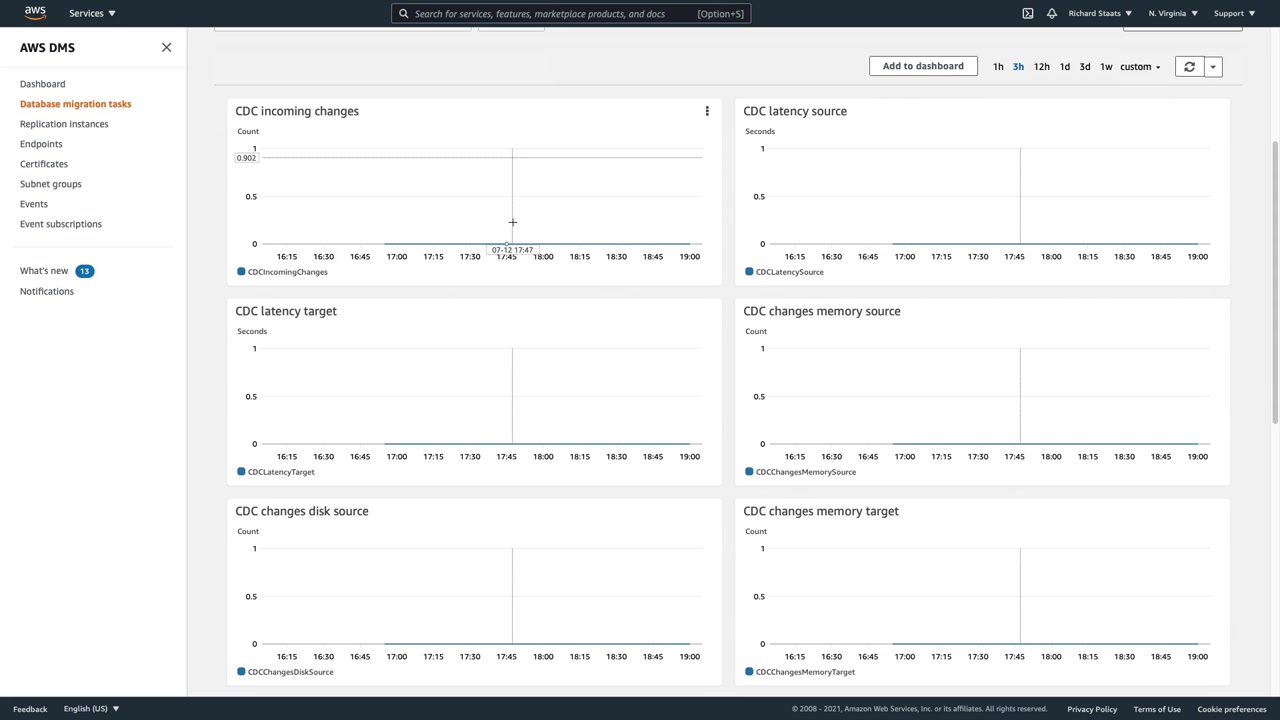Open the CloudShell terminal icon
This screenshot has width=1280, height=720.
pyautogui.click(x=1028, y=13)
